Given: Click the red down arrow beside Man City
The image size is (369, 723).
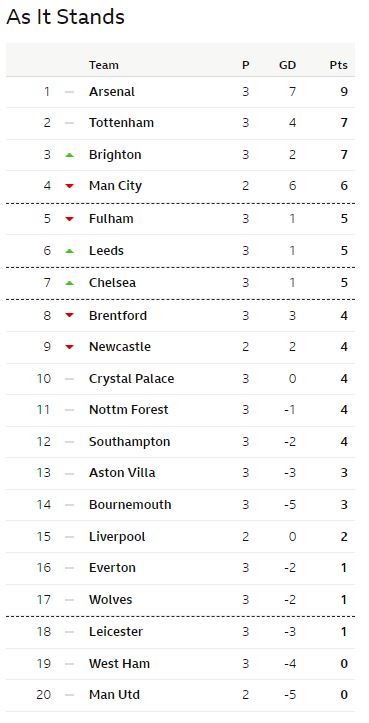Looking at the screenshot, I should tap(69, 186).
